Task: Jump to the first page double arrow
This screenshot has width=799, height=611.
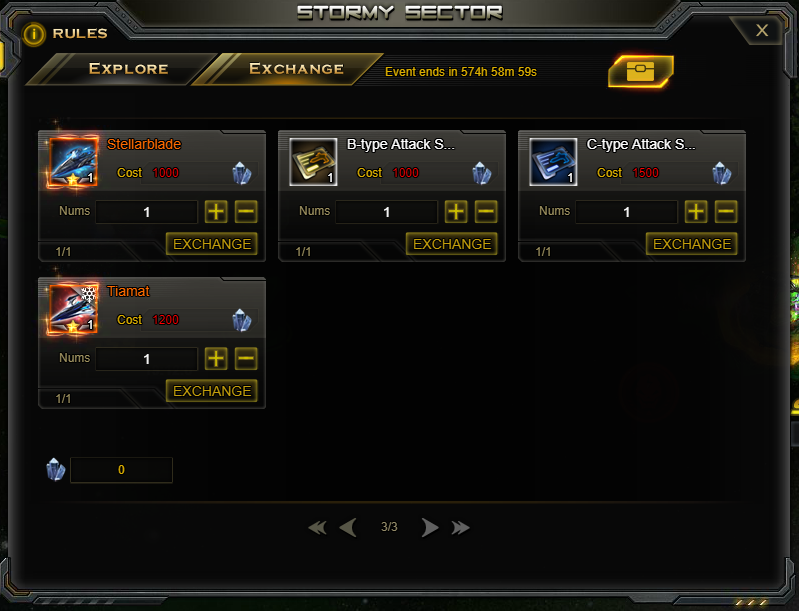Action: click(x=317, y=527)
